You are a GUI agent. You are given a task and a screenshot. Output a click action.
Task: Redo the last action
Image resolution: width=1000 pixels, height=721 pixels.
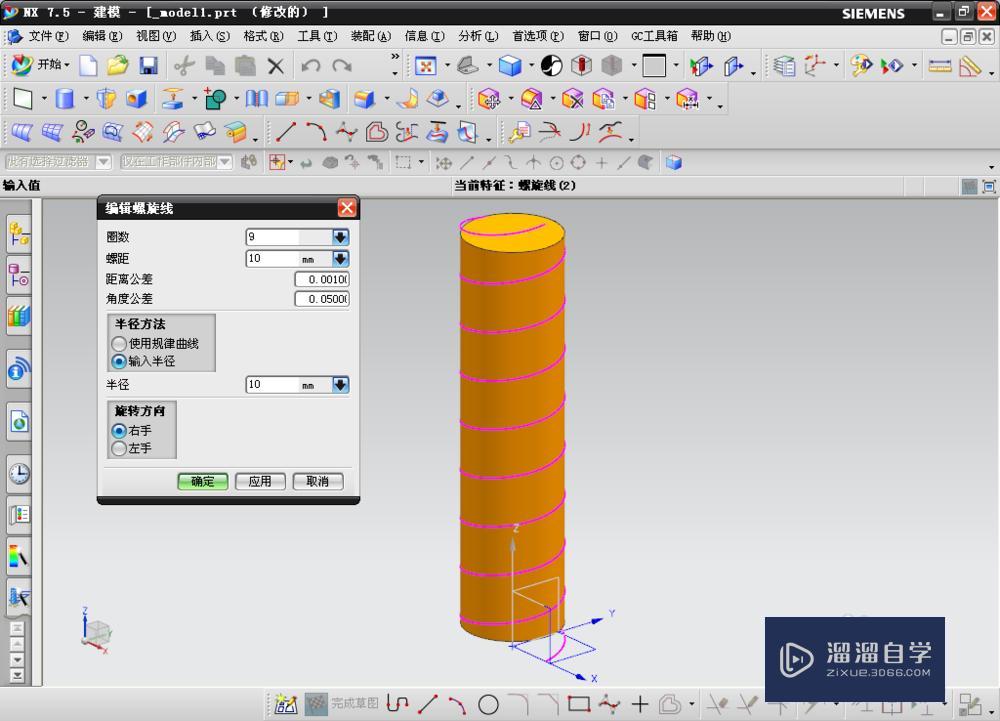click(342, 66)
